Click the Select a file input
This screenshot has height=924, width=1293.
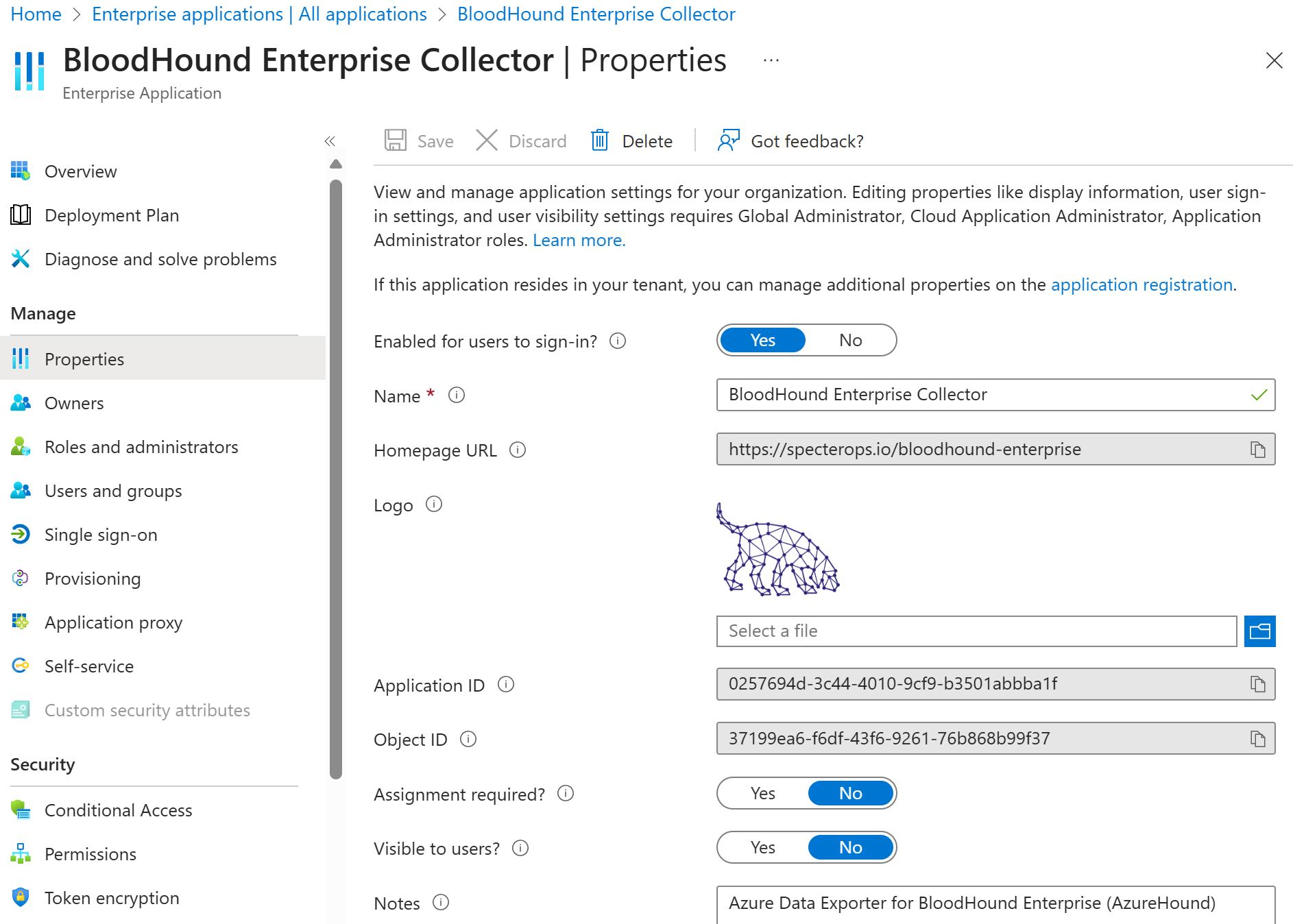[x=976, y=631]
